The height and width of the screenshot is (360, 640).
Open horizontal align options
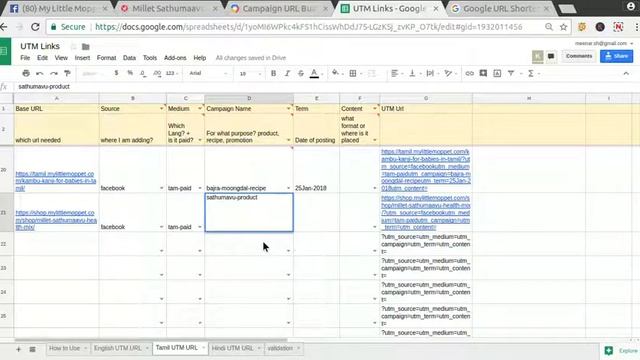click(x=395, y=73)
